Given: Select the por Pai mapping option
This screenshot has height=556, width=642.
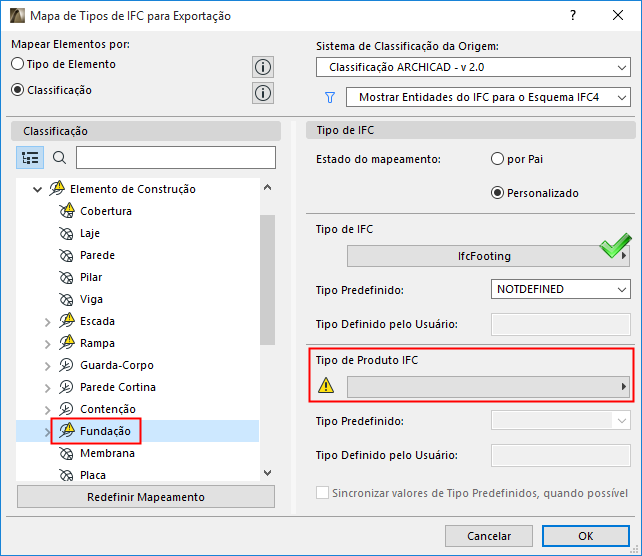Looking at the screenshot, I should [x=497, y=159].
